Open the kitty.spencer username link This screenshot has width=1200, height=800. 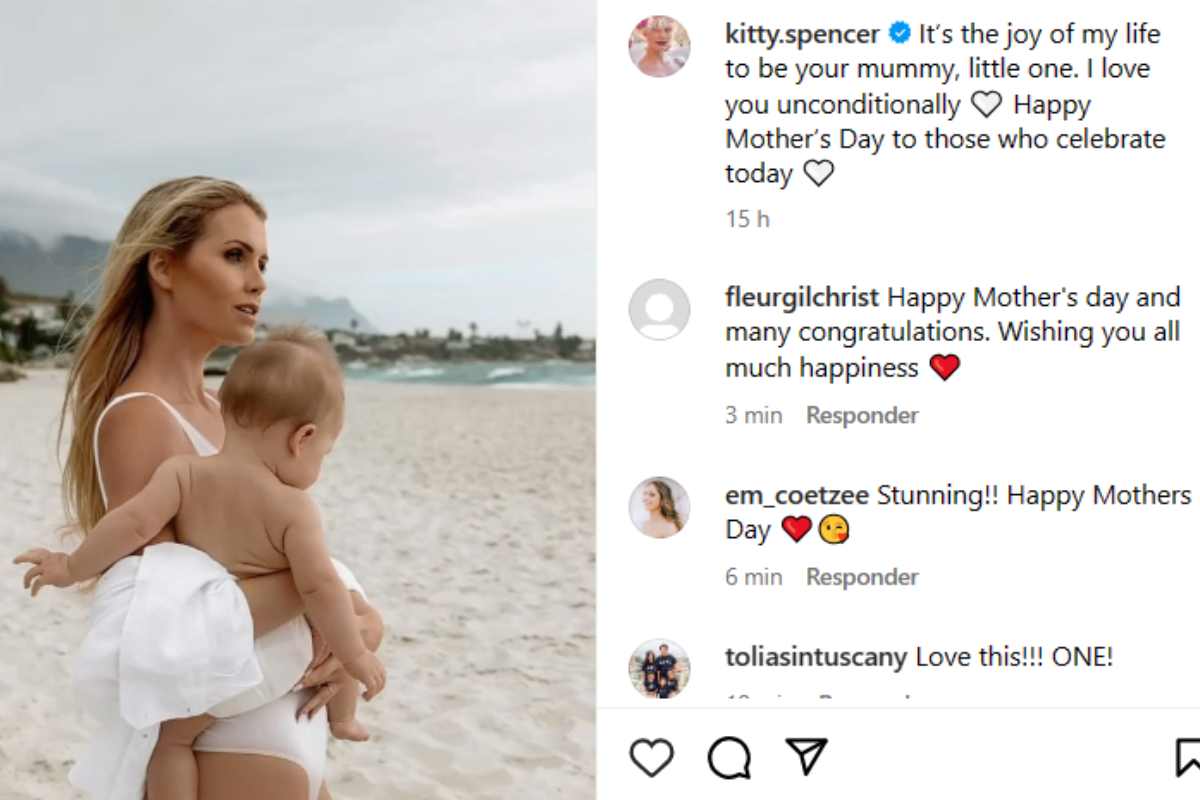[802, 34]
